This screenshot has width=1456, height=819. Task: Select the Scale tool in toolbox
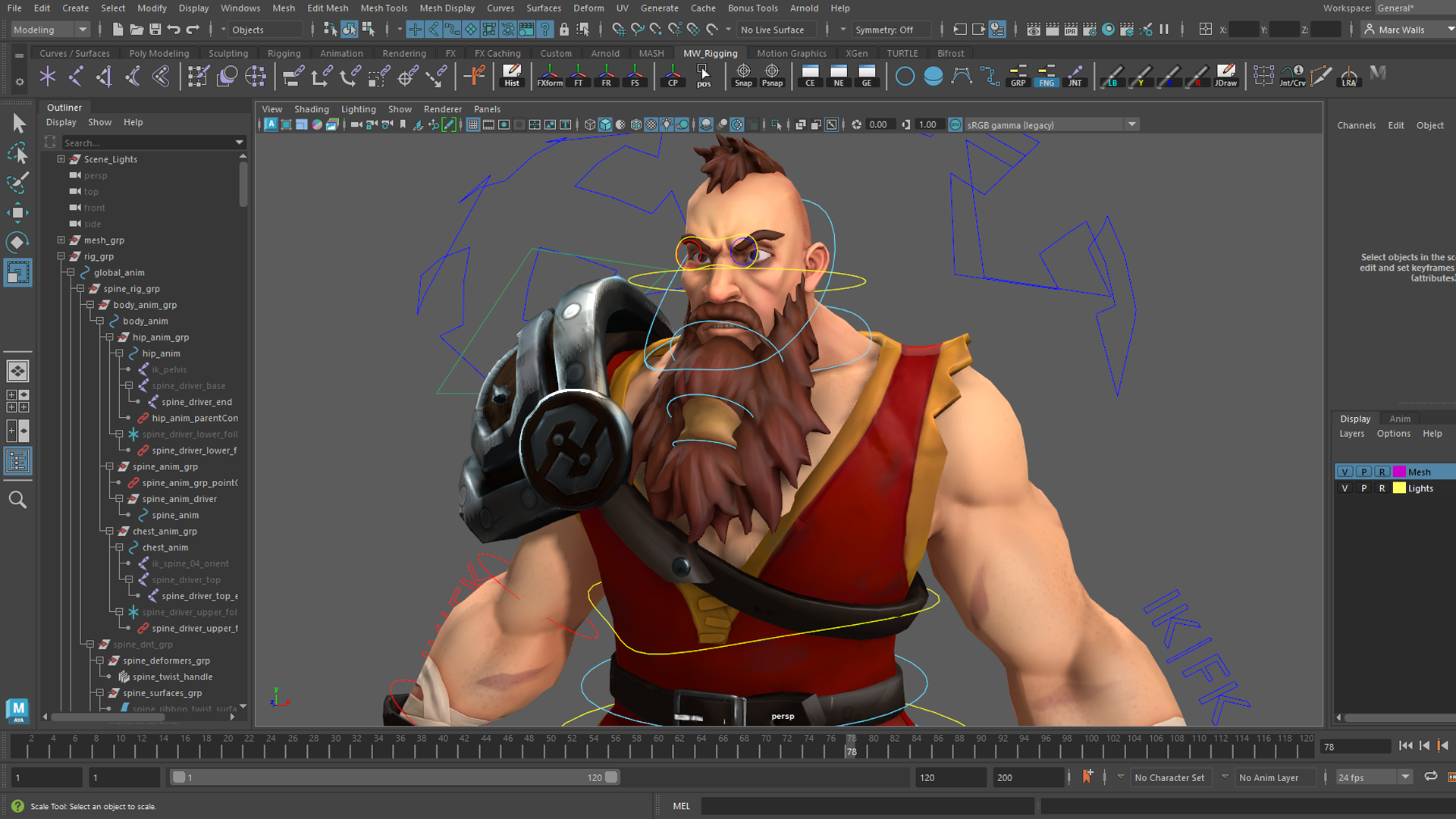tap(18, 272)
